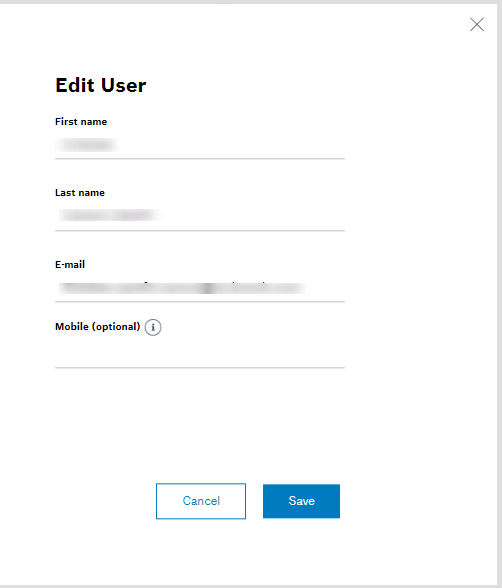Viewport: 502px width, 588px height.
Task: Click the E-mail label text
Action: pyautogui.click(x=70, y=264)
